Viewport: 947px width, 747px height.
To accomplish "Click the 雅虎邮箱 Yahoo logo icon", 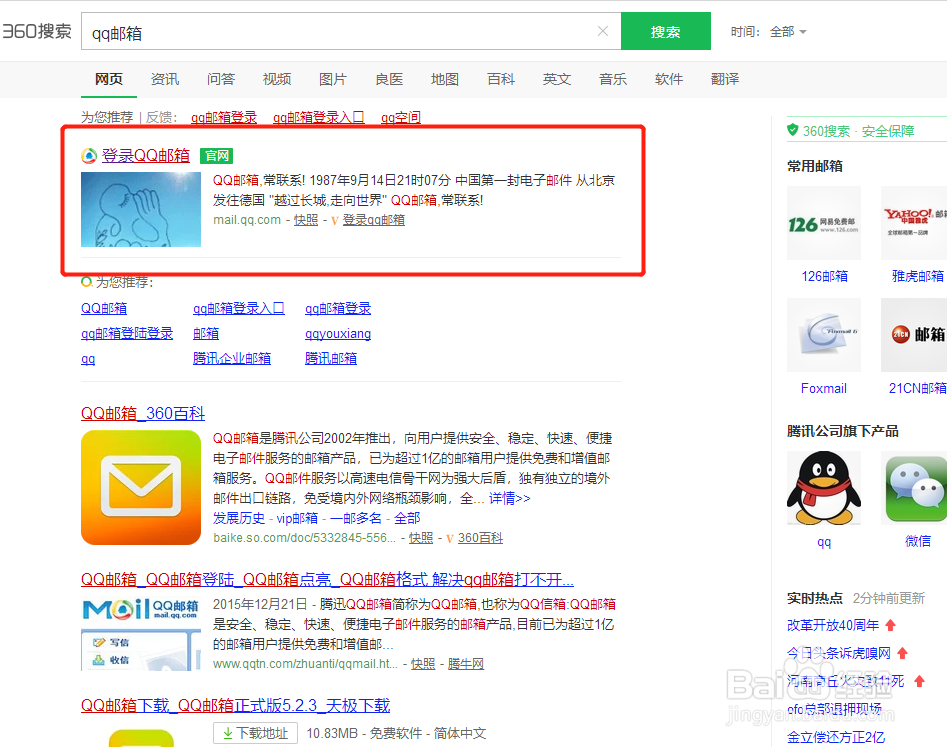I will click(914, 223).
